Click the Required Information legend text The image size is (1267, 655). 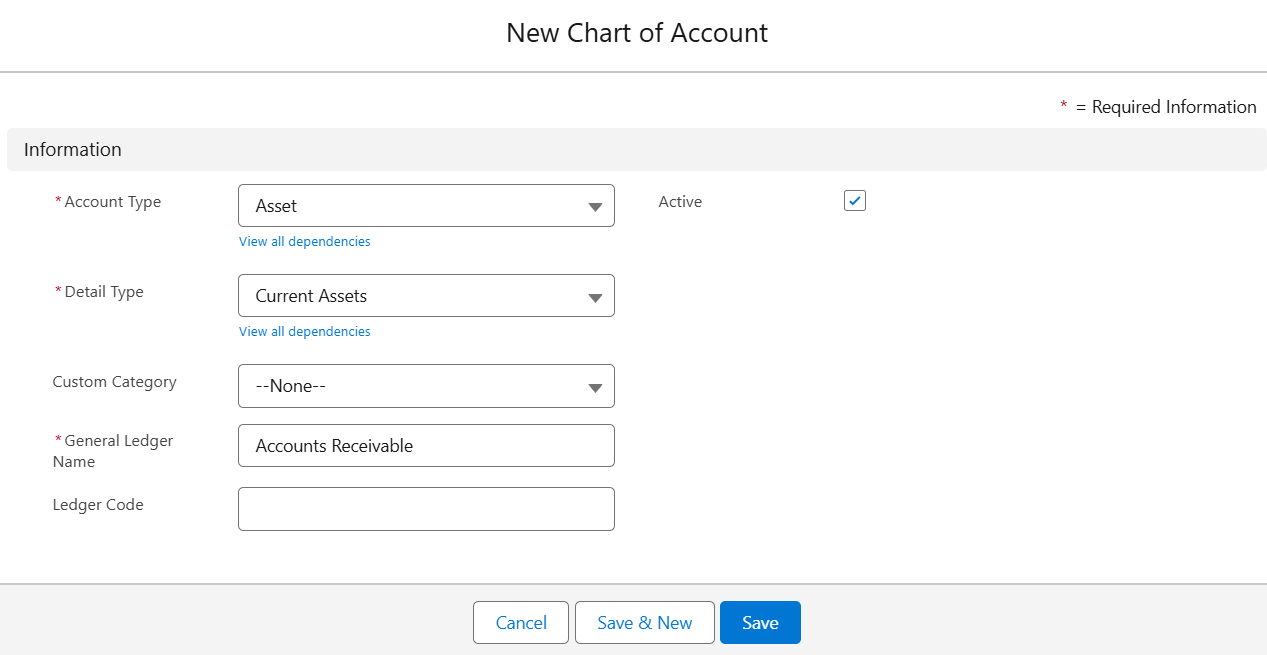(x=1173, y=107)
